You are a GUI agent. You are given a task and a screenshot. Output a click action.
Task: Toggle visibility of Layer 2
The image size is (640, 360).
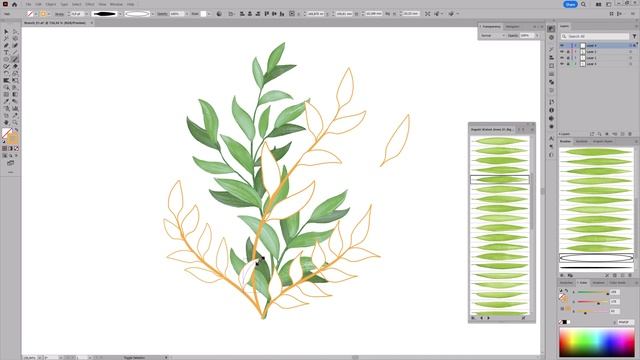pyautogui.click(x=562, y=58)
